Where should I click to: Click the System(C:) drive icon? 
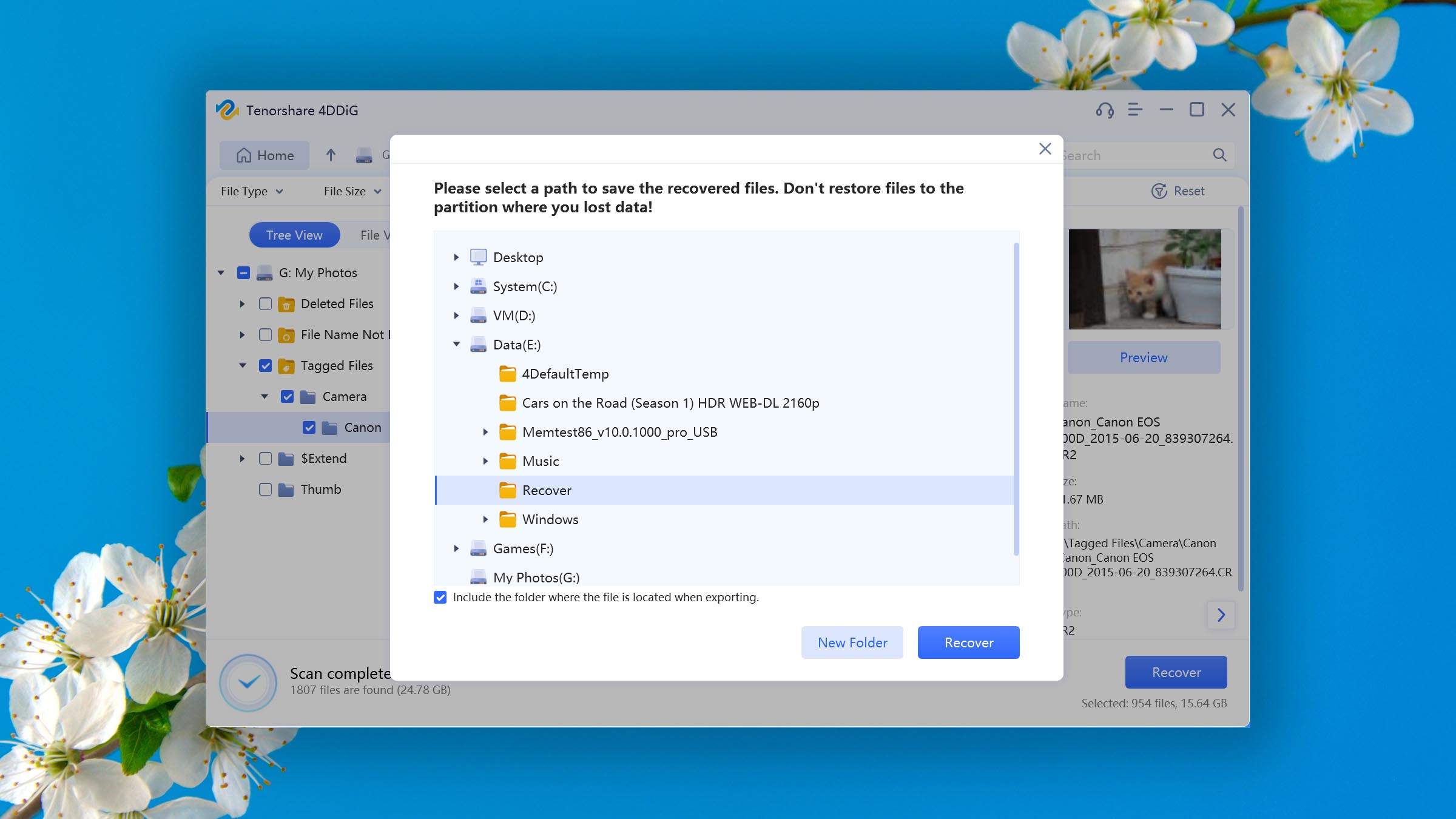click(478, 286)
